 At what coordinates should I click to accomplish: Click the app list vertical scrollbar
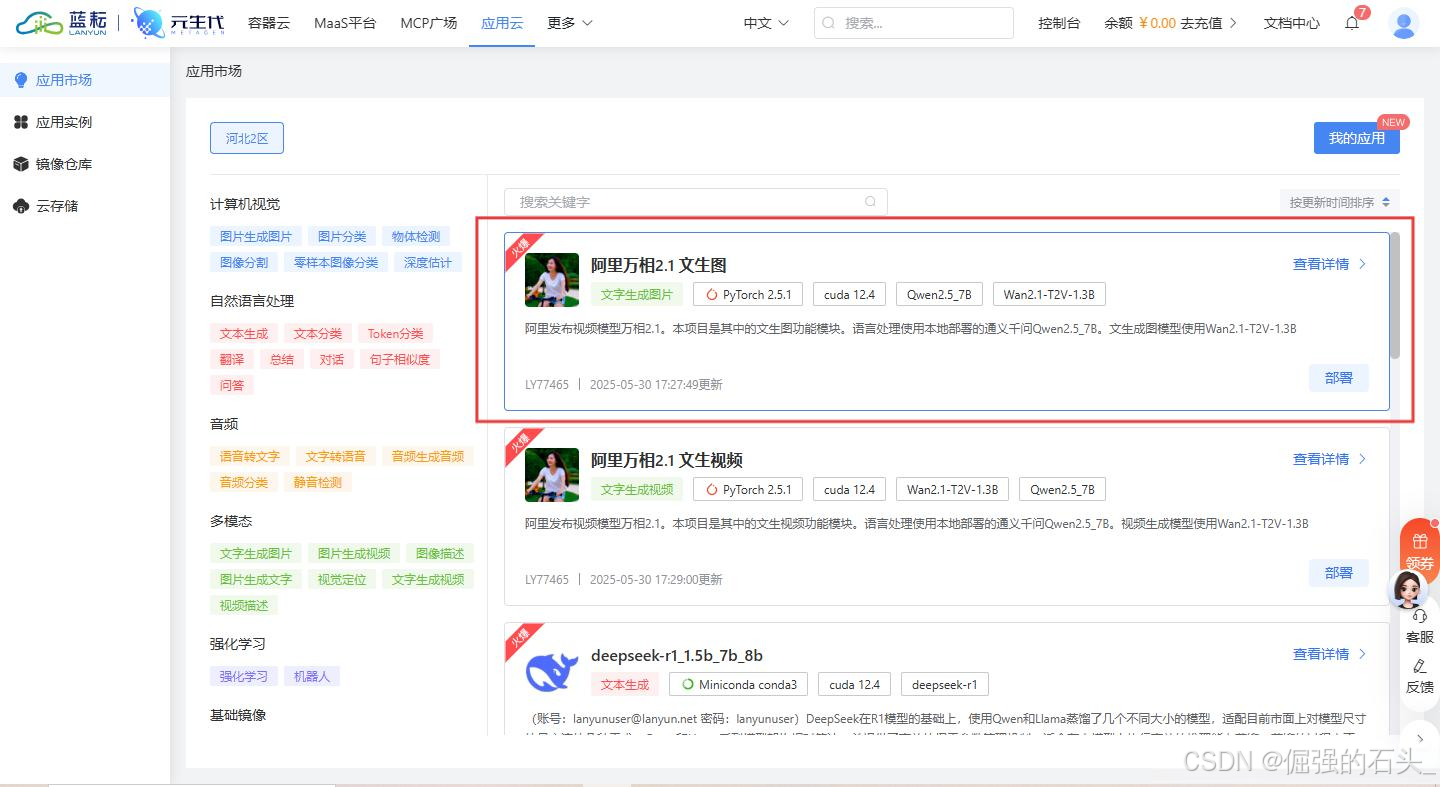pos(1395,296)
